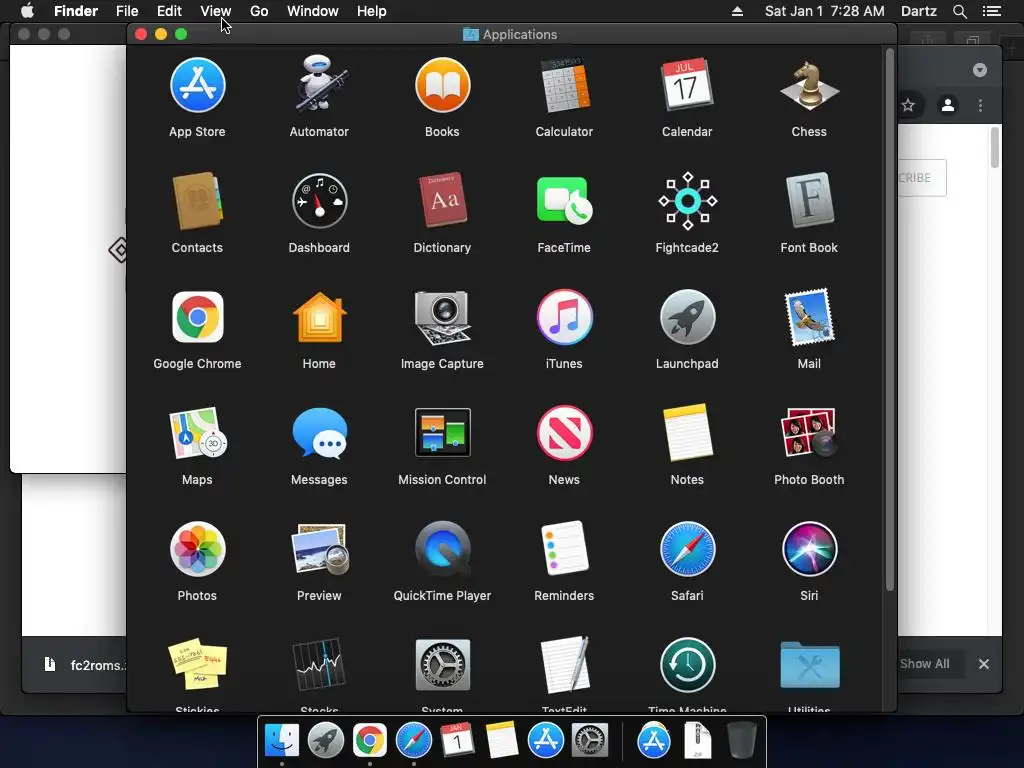Open the Trash in the Dock
1024x768 pixels.
point(742,741)
